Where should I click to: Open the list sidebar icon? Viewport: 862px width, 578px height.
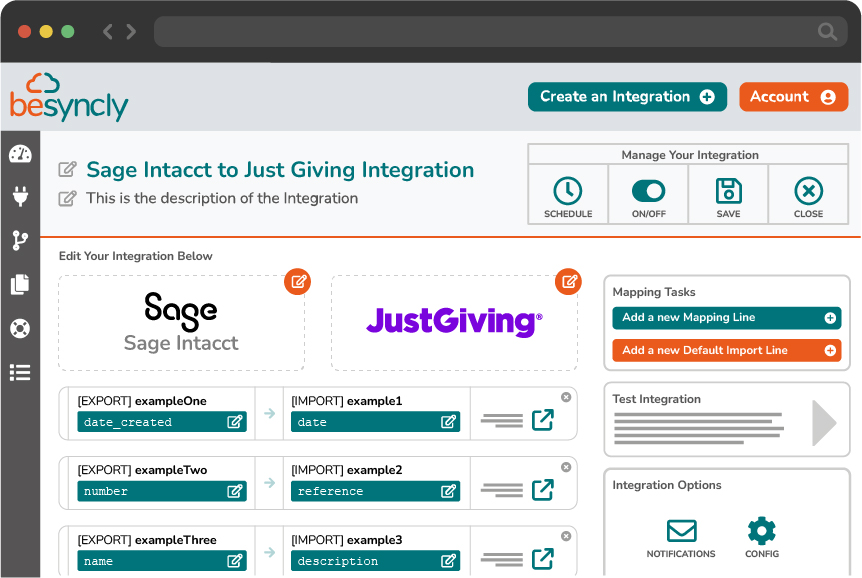[x=20, y=372]
